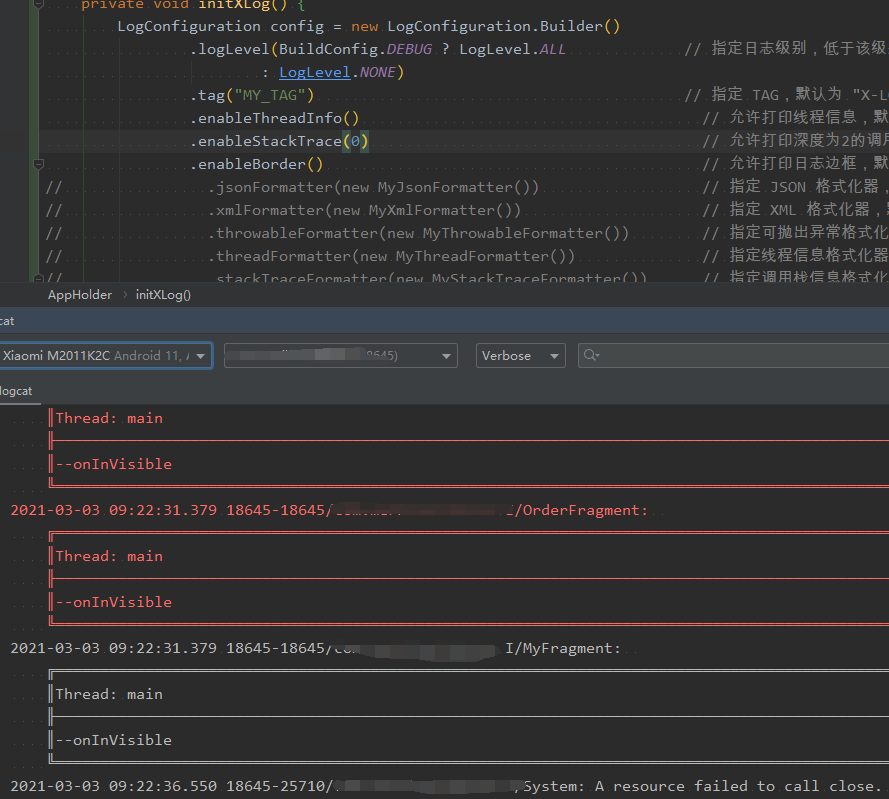This screenshot has width=889, height=799.
Task: Open the Verbose log level dropdown
Action: tap(520, 355)
